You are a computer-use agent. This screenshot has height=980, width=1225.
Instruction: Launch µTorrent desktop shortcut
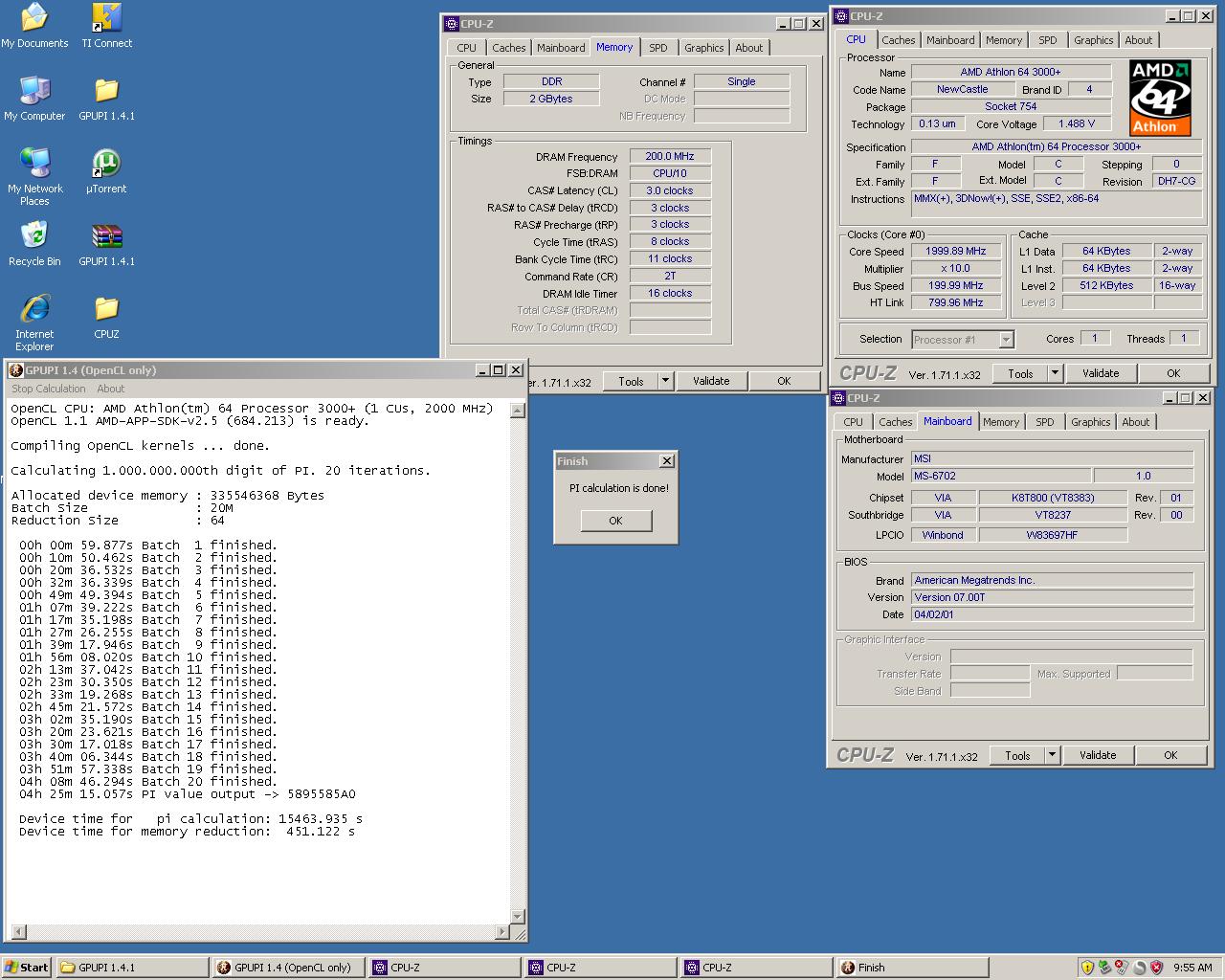point(106,171)
